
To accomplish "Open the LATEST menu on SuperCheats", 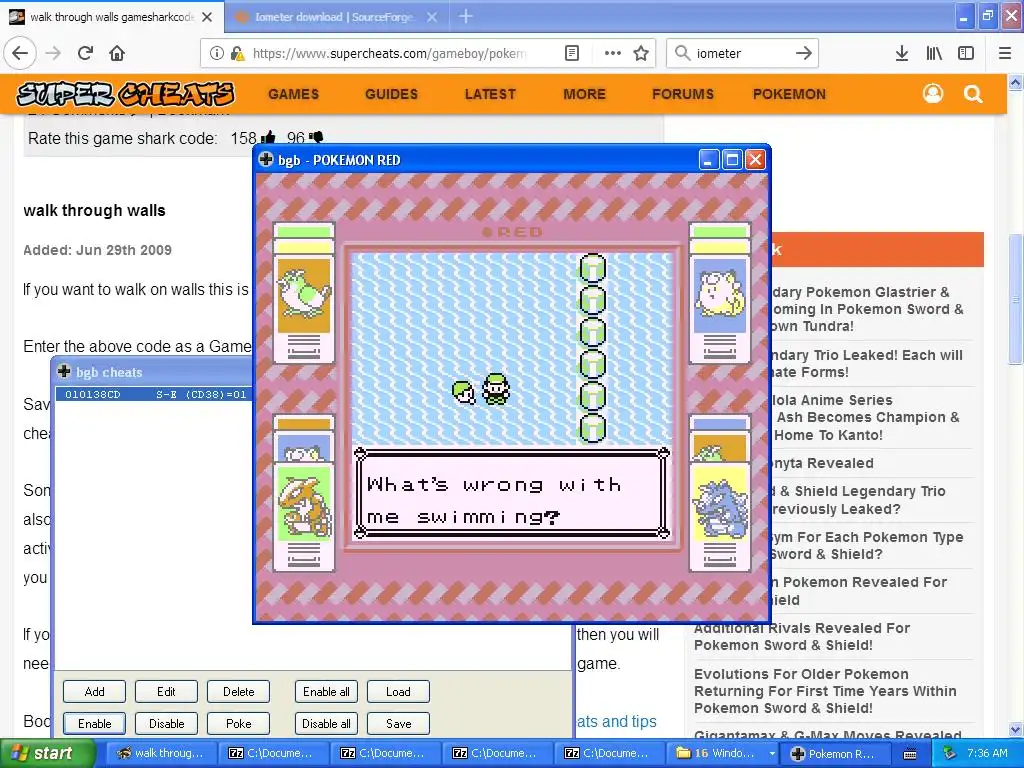I will (490, 94).
